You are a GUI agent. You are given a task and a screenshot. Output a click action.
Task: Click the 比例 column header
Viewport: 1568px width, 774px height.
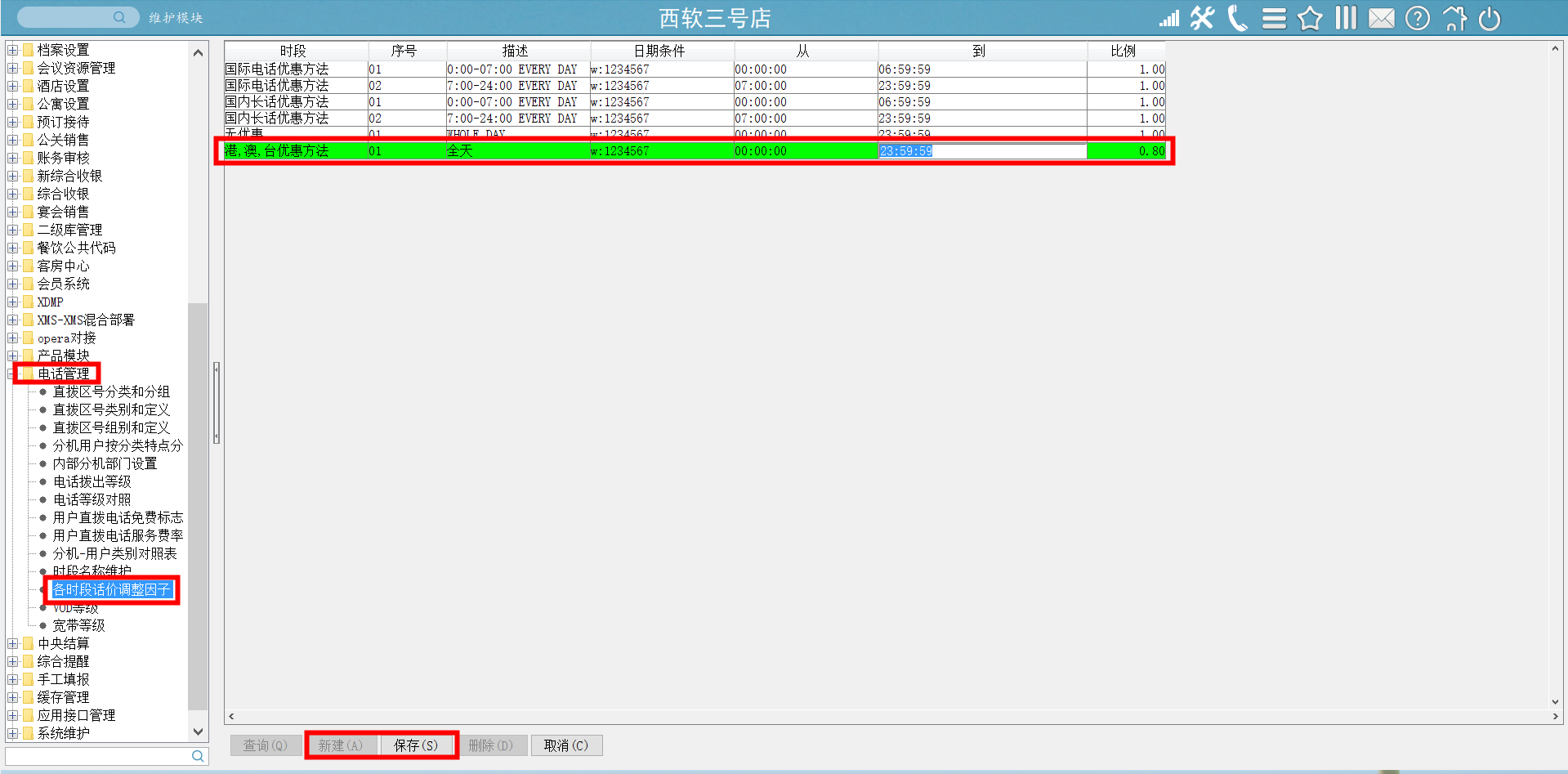click(1124, 51)
